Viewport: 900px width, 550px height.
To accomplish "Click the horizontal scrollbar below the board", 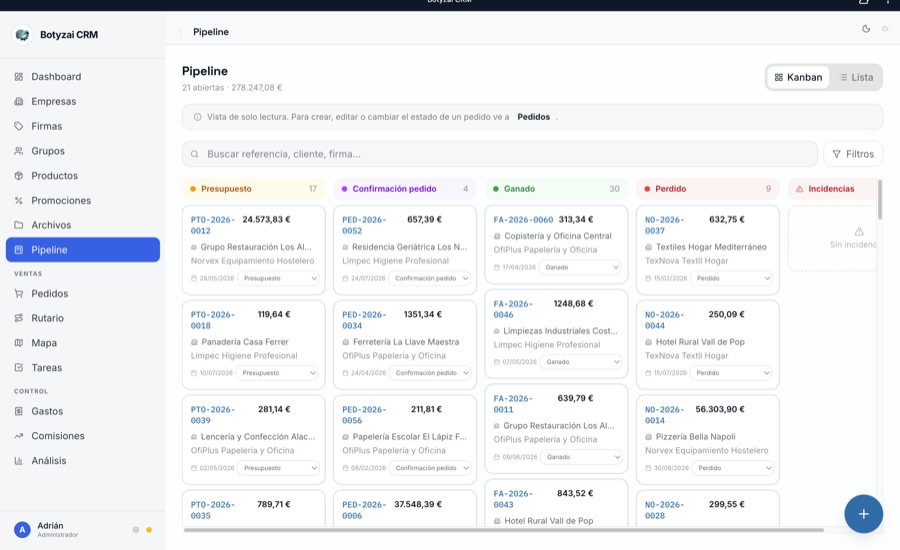I will 503,530.
